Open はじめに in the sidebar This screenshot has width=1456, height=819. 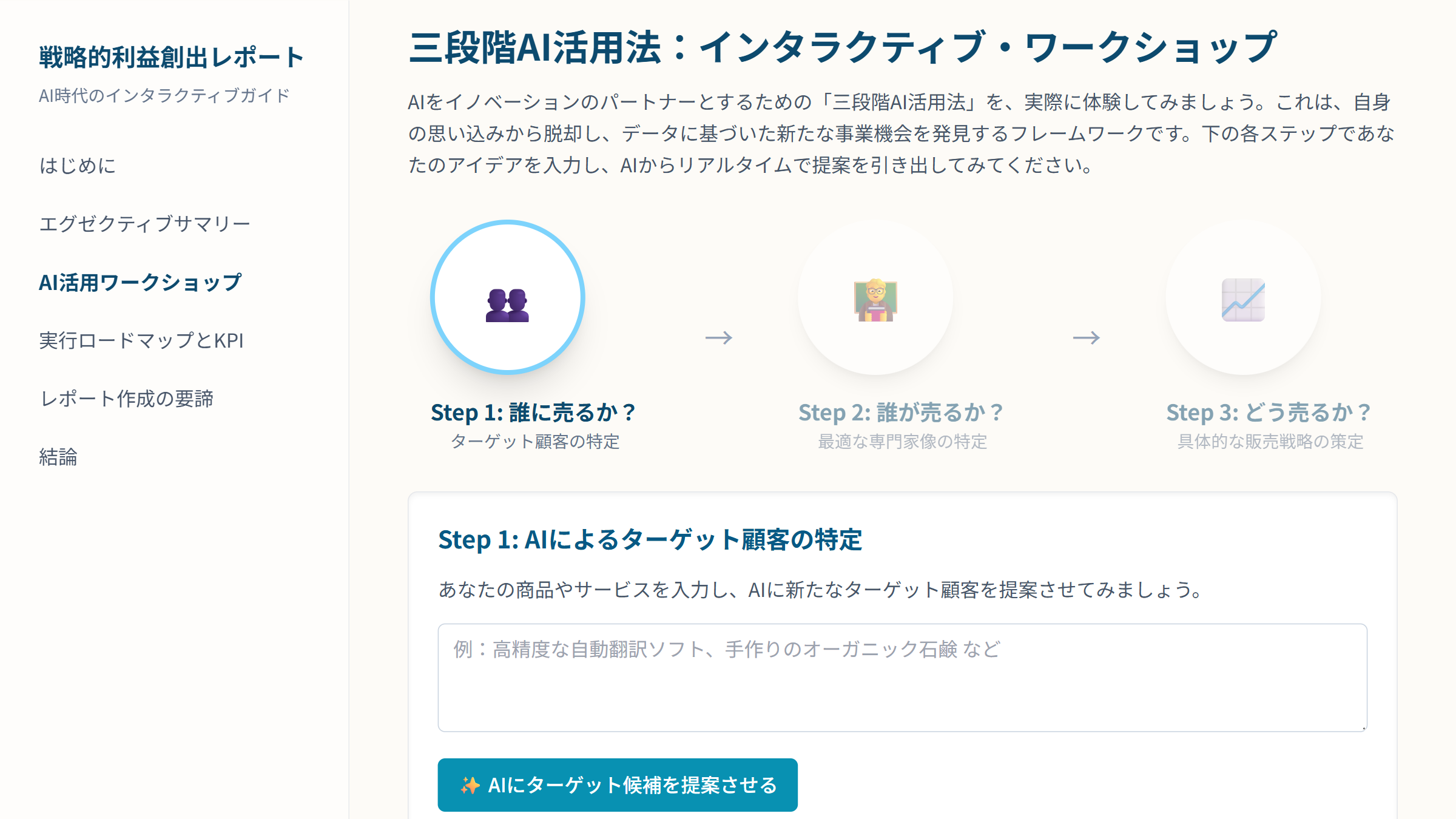click(x=78, y=166)
